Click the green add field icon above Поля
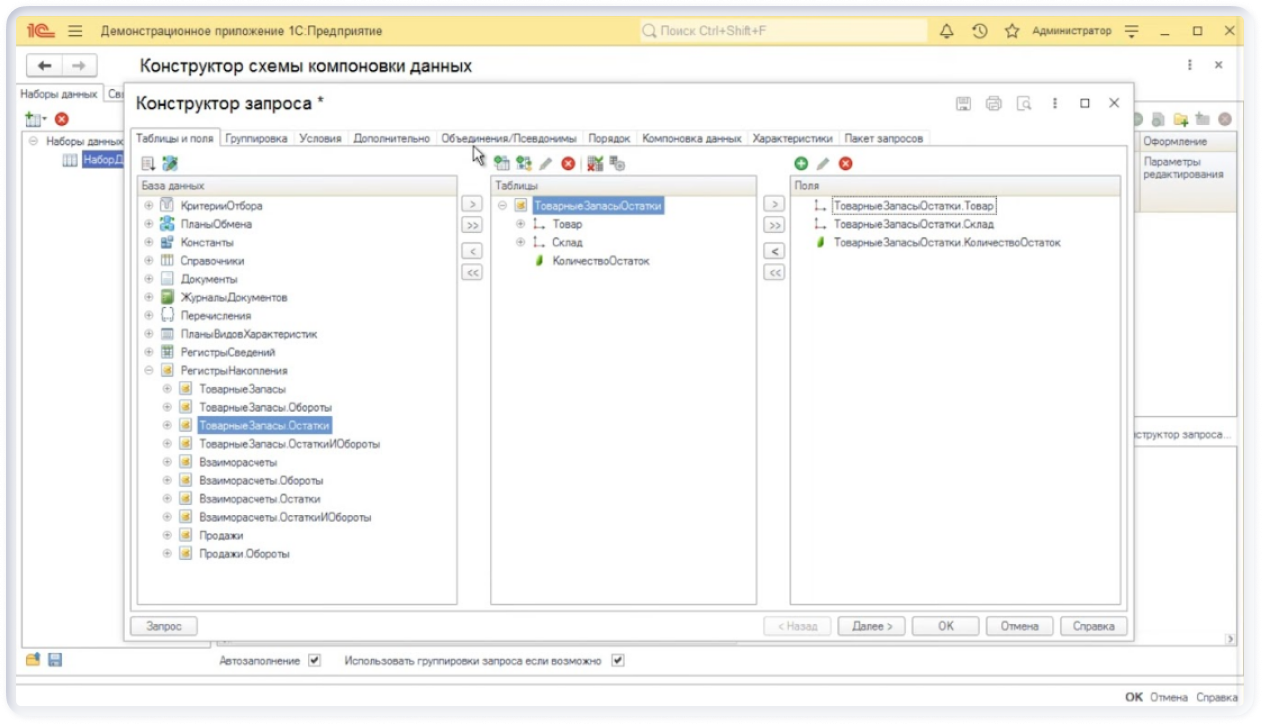Viewport: 1262px width, 724px height. 801,163
